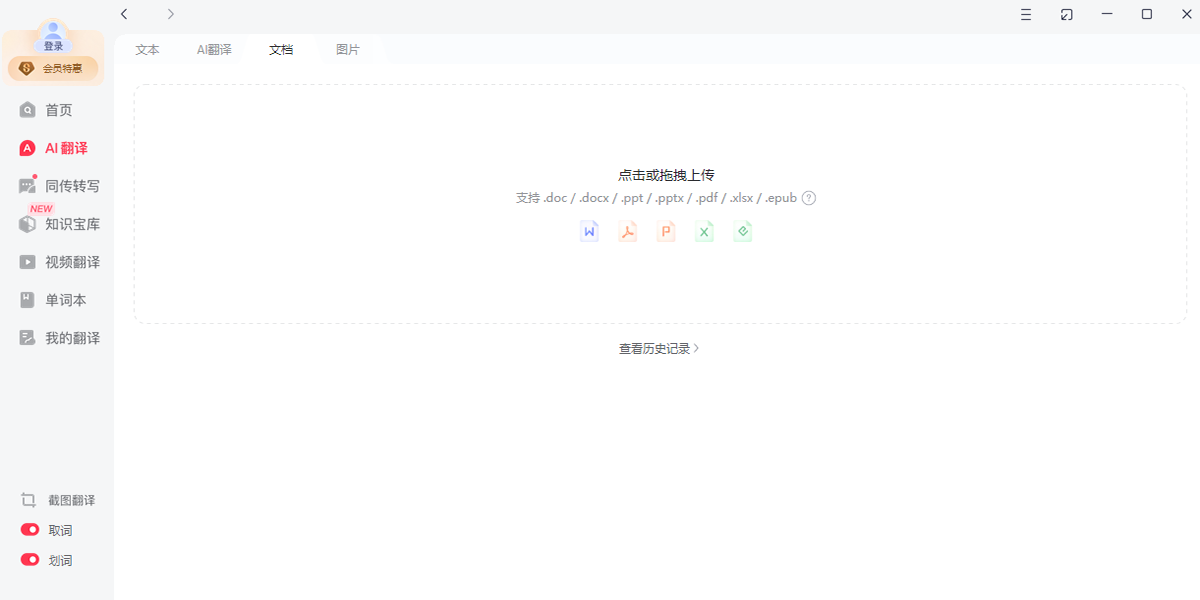Open the 知识宝库 knowledge library
Viewport: 1200px width, 600px height.
click(60, 224)
